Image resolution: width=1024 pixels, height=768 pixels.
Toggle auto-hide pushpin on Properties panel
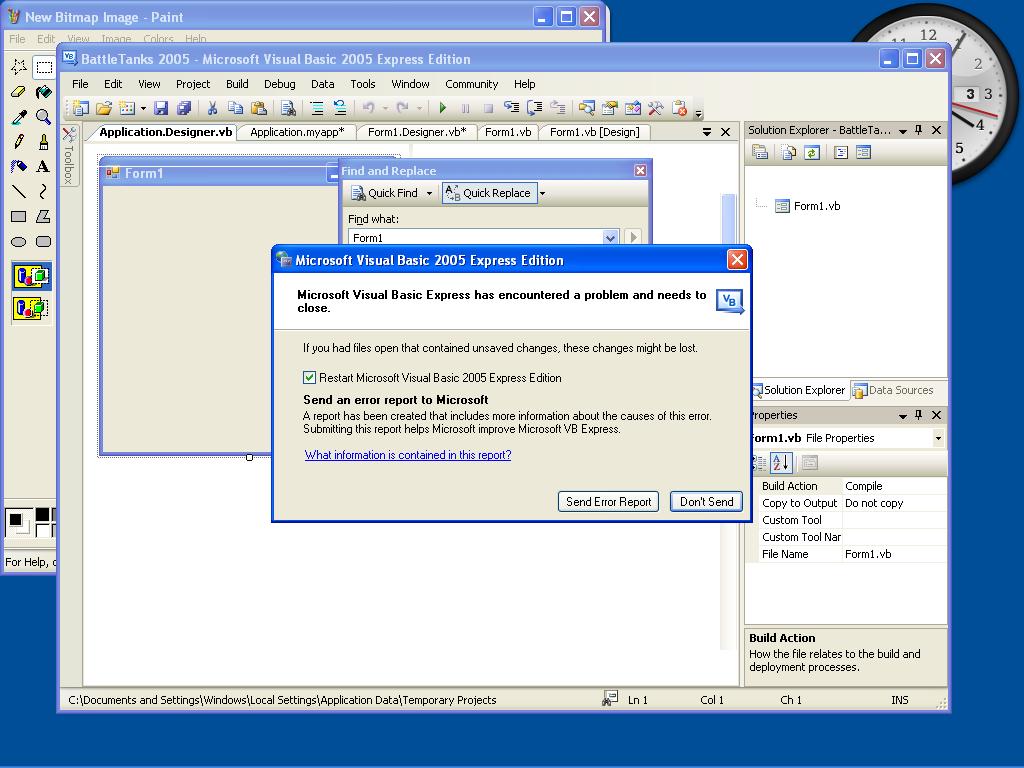(x=919, y=415)
